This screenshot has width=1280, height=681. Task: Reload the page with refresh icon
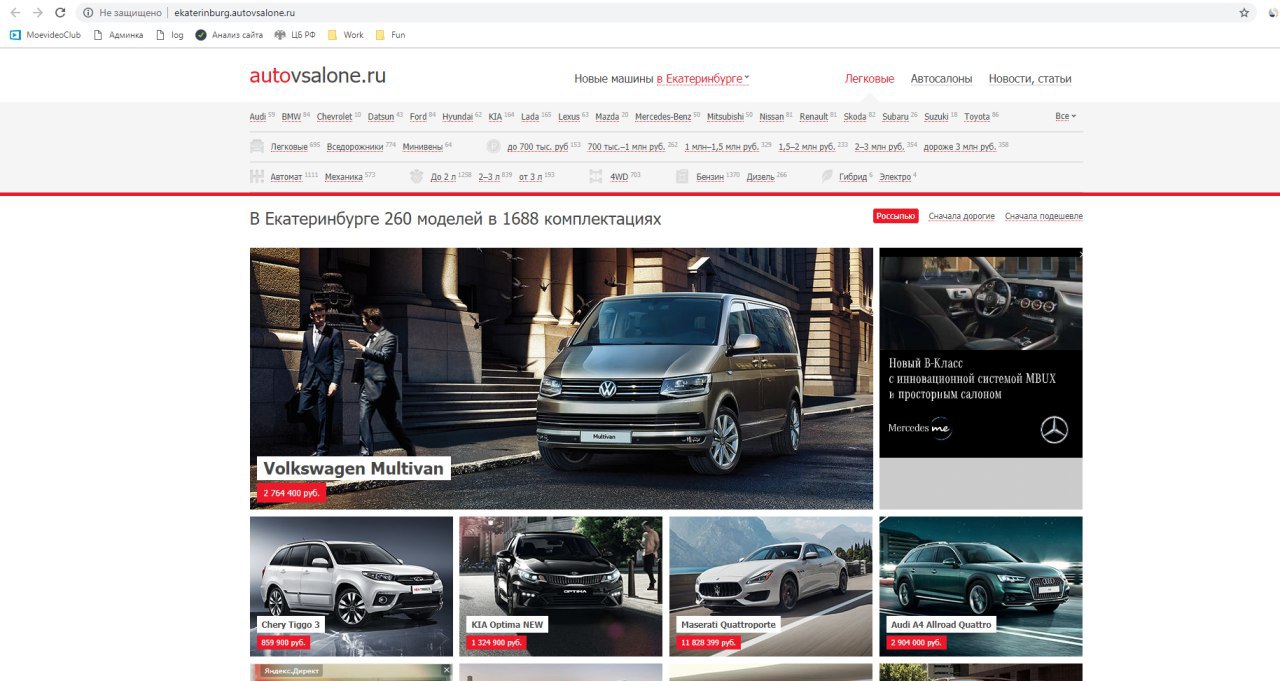pyautogui.click(x=60, y=13)
